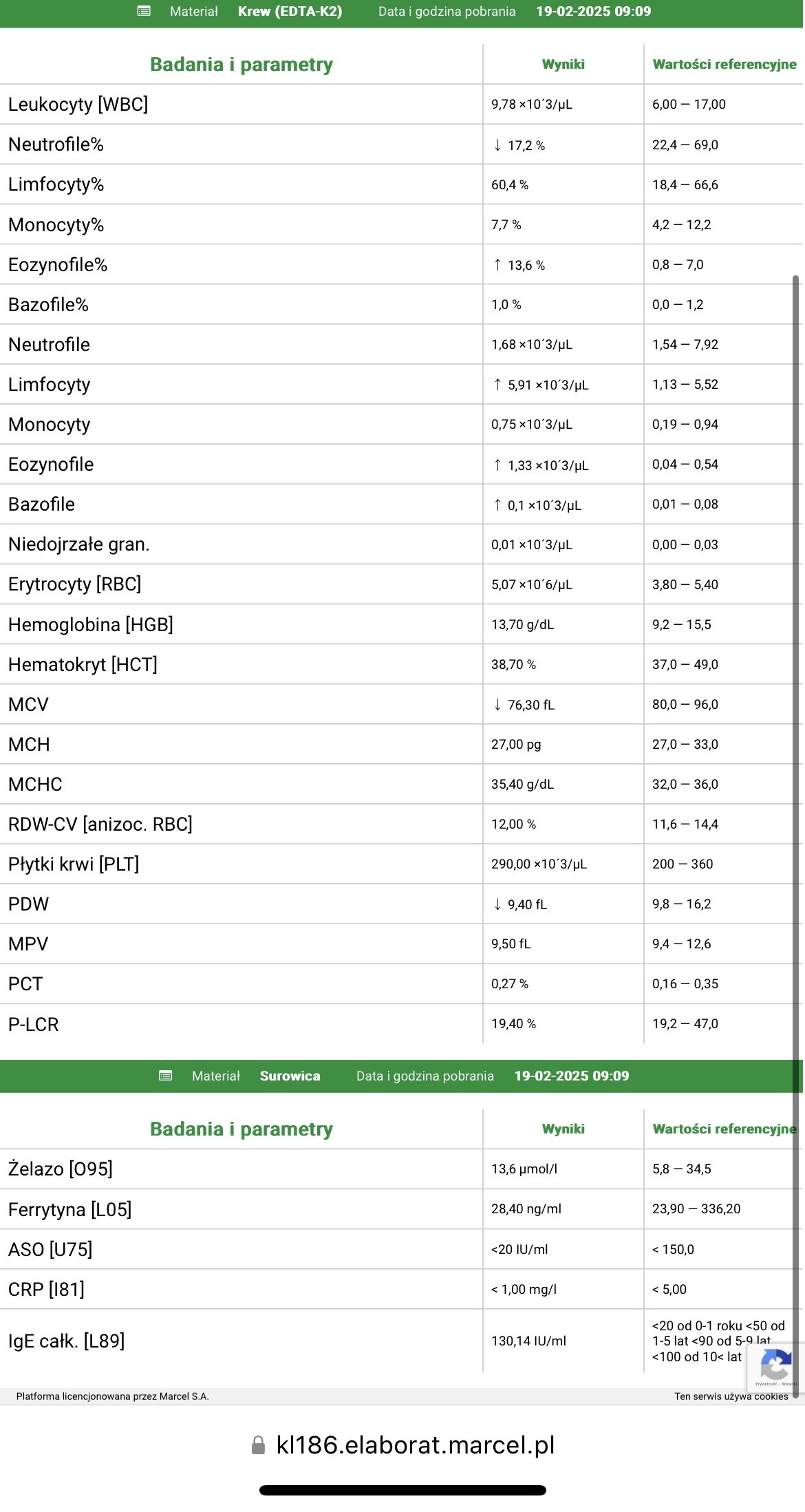Screen dimensions: 805x1512
Task: Select the Hemoglobina [HGB] row label
Action: coord(90,625)
